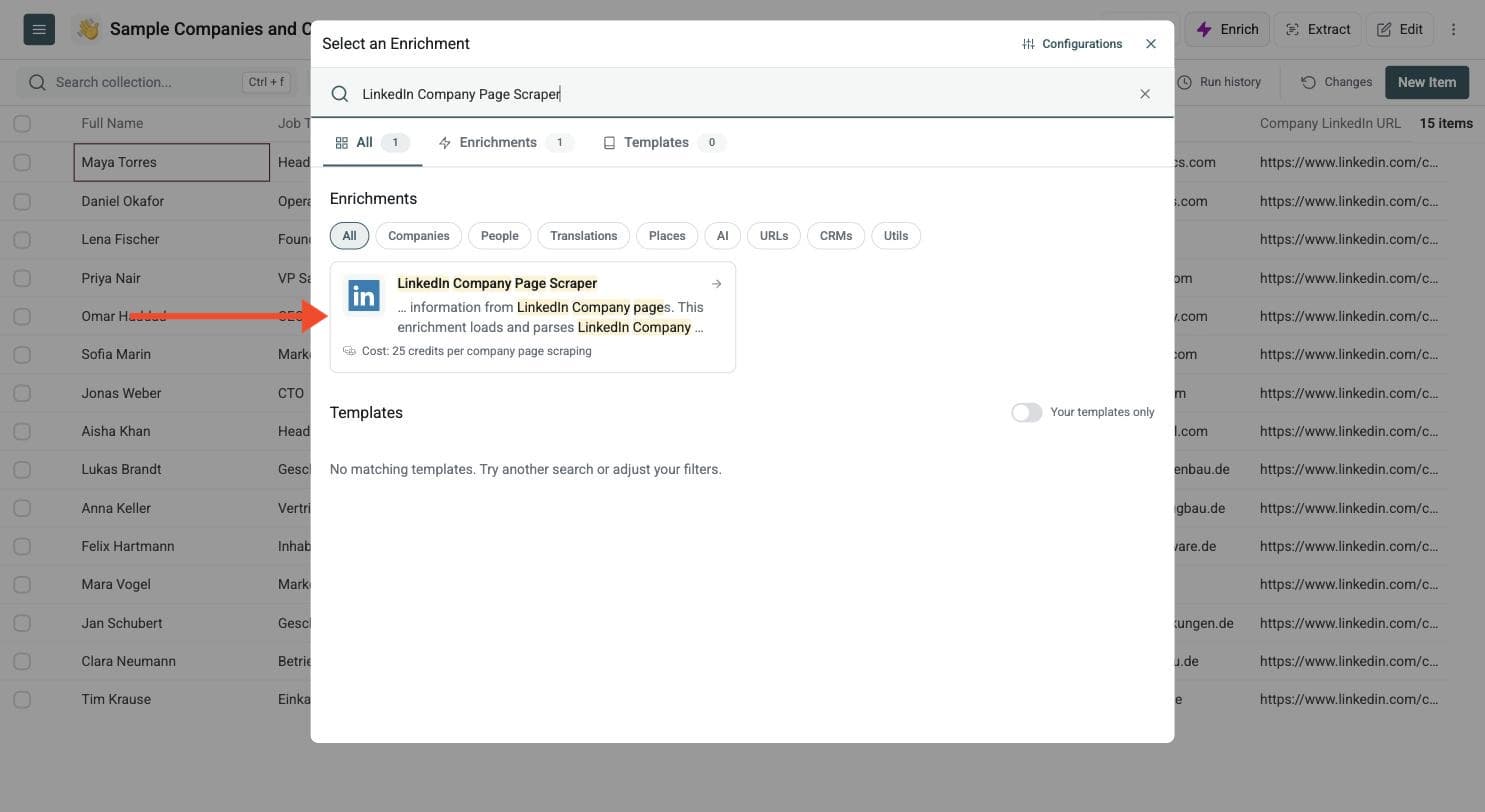1485x812 pixels.
Task: Switch to the Templates tab
Action: pos(664,143)
